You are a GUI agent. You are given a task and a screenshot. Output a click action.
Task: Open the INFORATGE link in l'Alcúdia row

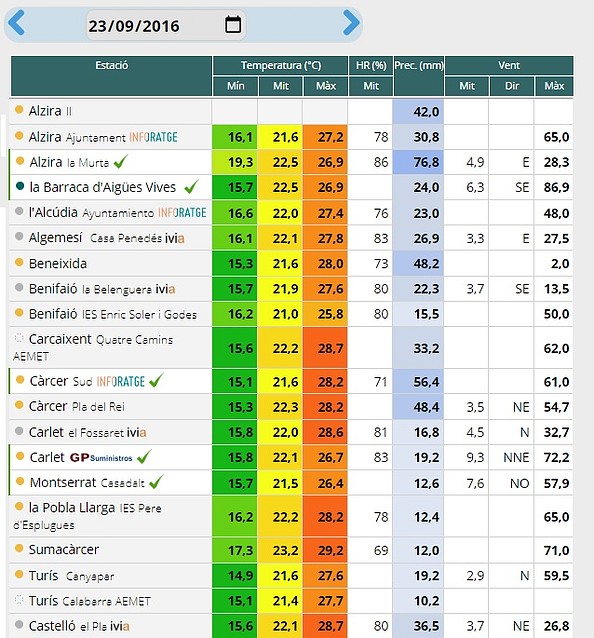[x=182, y=212]
